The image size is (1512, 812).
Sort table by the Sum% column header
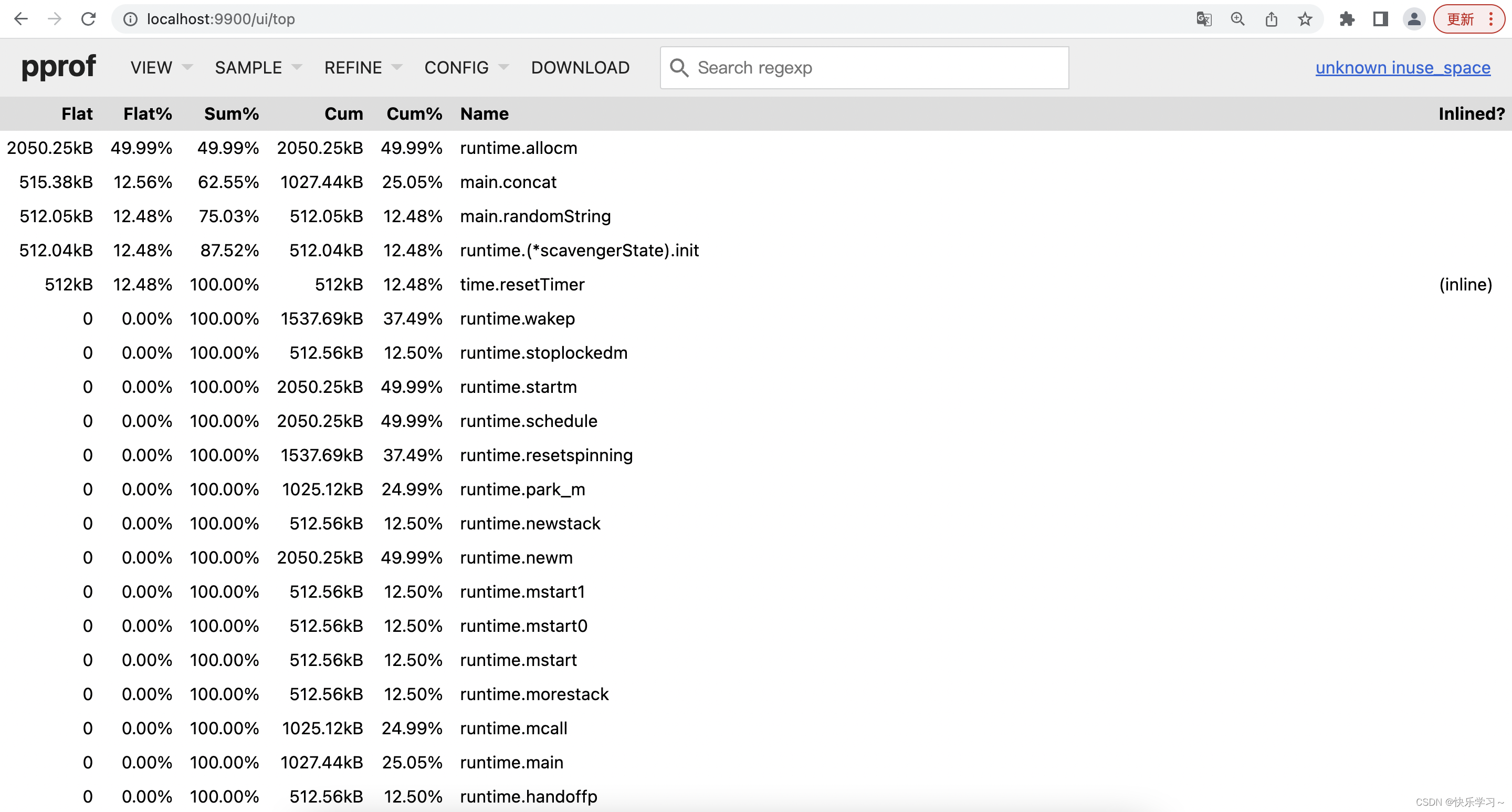[x=231, y=113]
